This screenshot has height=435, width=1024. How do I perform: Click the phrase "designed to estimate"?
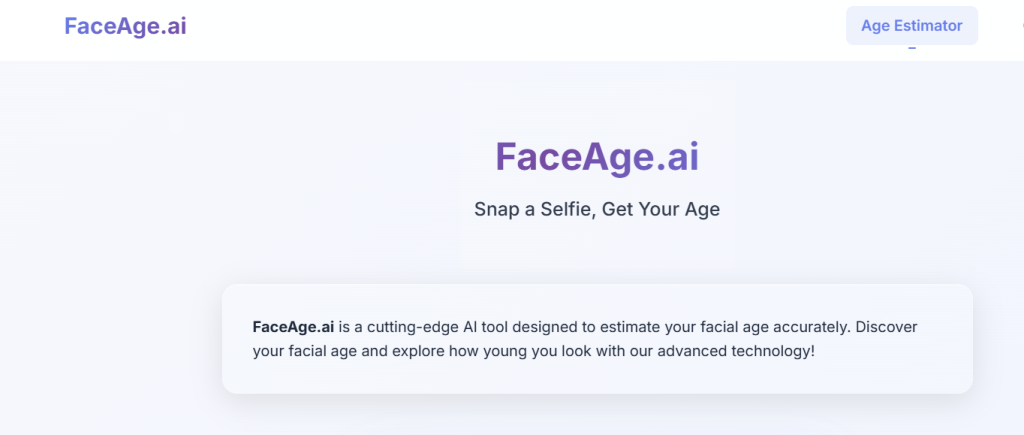pyautogui.click(x=561, y=327)
